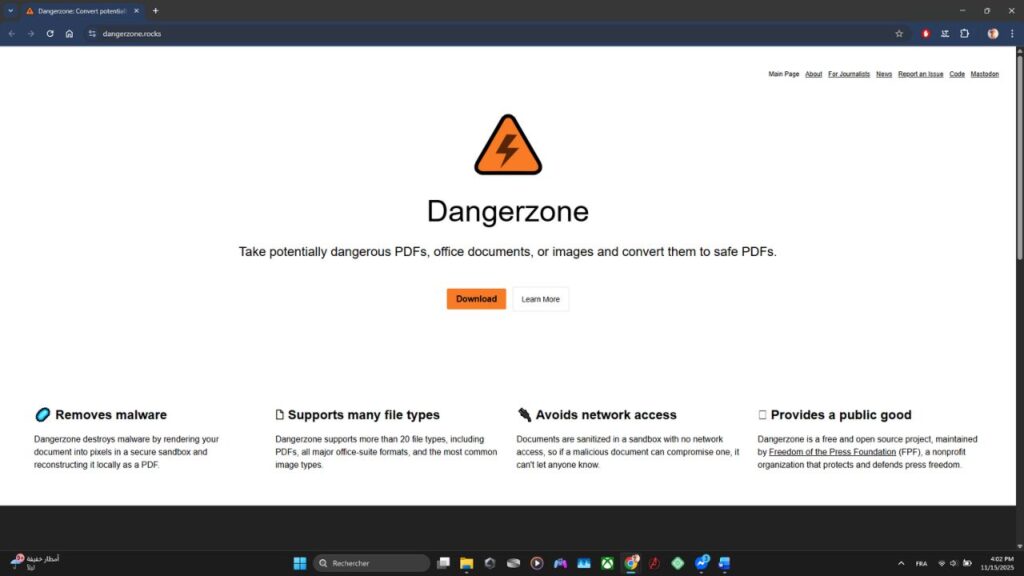Open the For Journalists page
This screenshot has width=1024, height=576.
(848, 74)
